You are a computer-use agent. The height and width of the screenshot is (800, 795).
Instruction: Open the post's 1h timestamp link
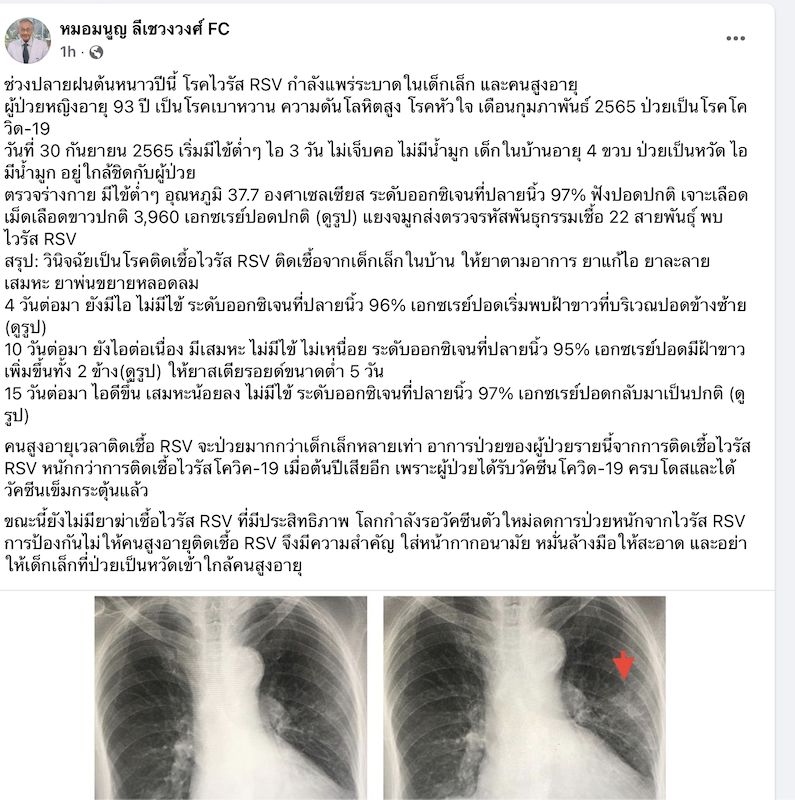67,52
